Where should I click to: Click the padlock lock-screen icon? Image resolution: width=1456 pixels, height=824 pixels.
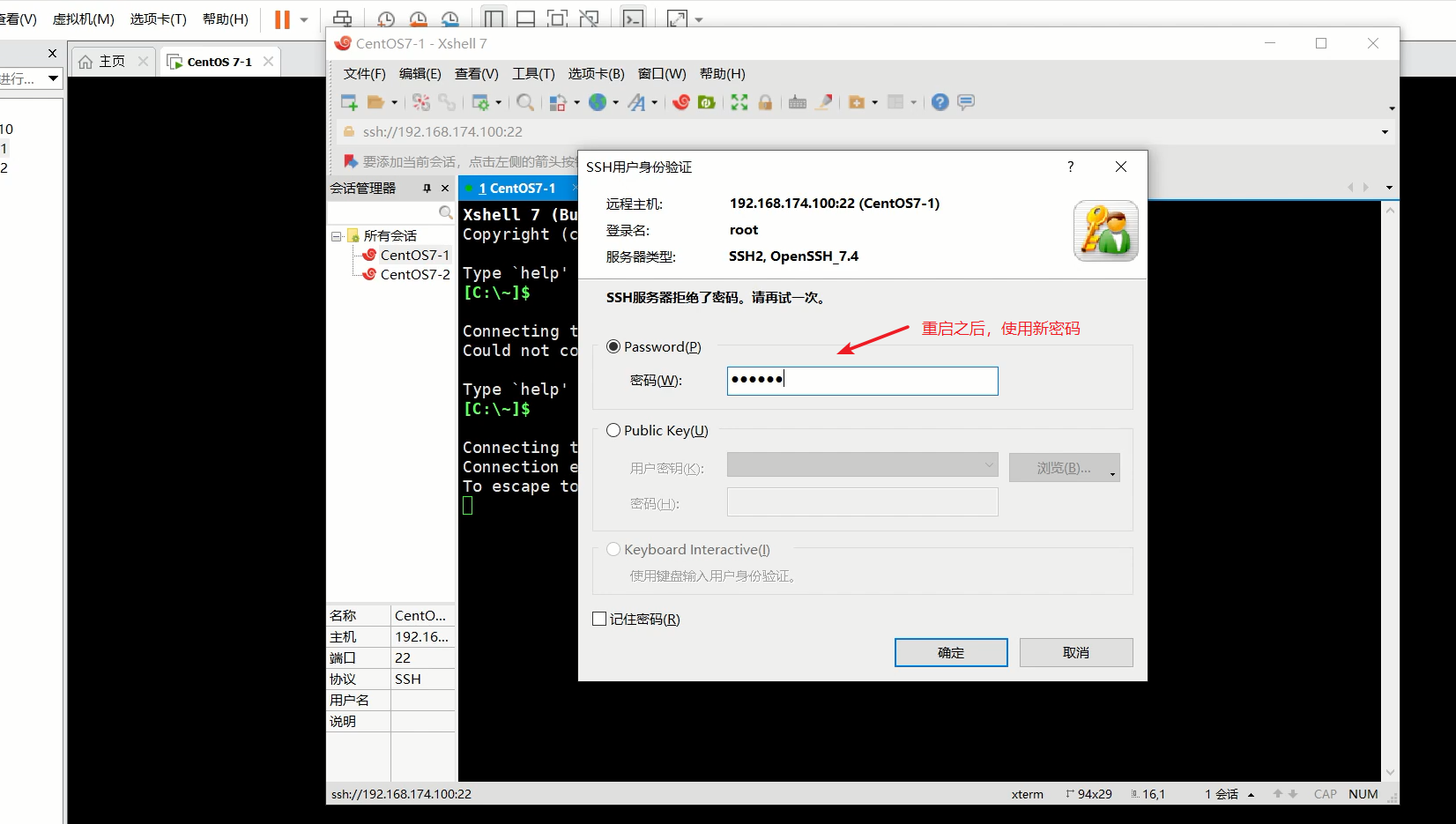click(x=765, y=102)
